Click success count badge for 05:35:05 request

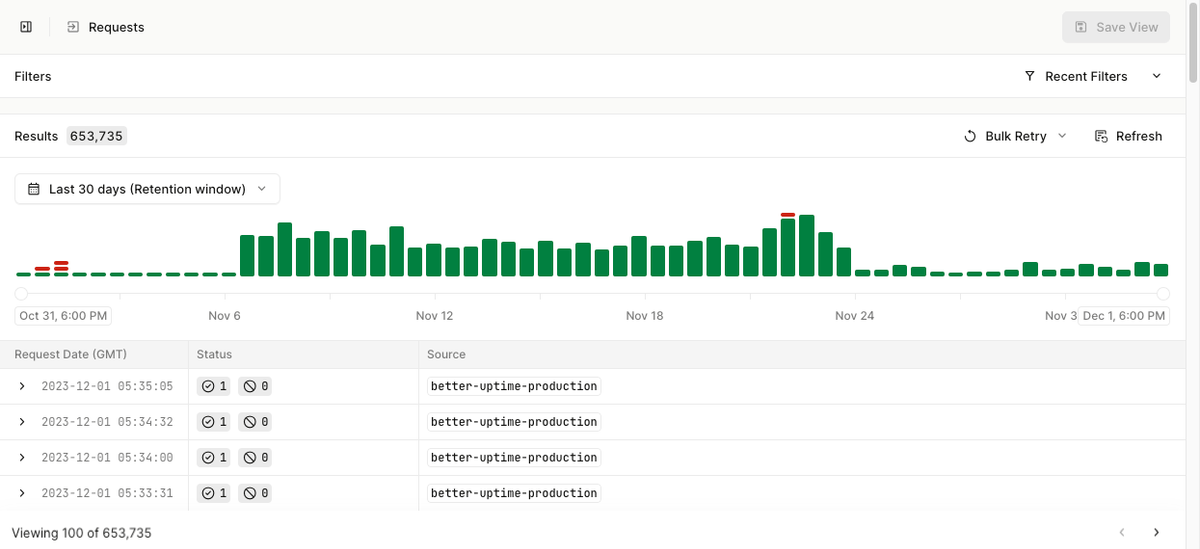215,386
